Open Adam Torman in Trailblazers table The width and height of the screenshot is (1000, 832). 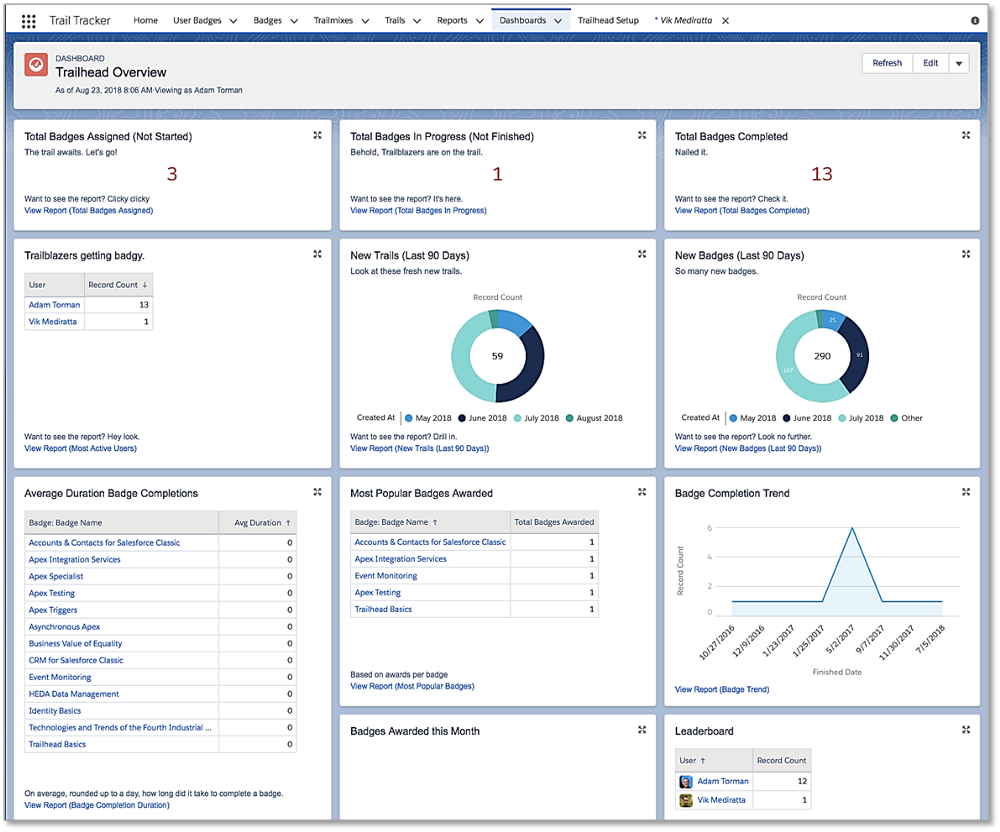click(54, 305)
